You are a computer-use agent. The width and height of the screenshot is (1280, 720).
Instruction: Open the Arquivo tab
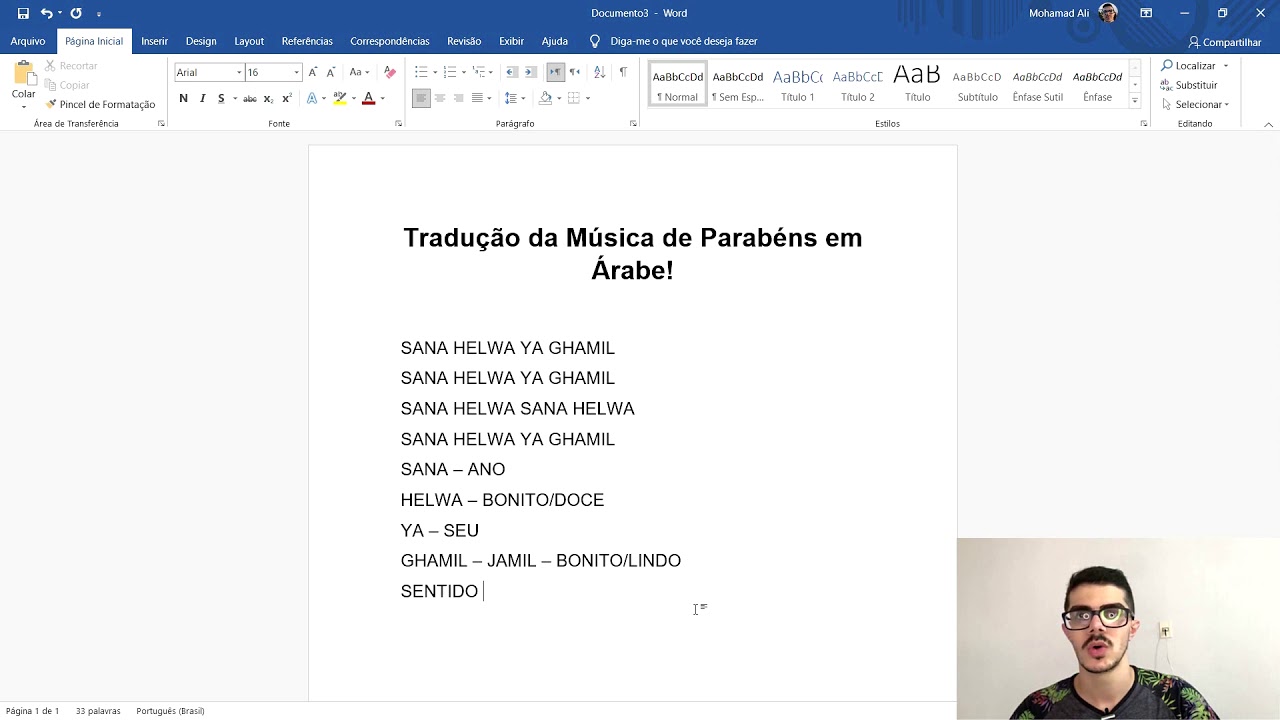[28, 41]
